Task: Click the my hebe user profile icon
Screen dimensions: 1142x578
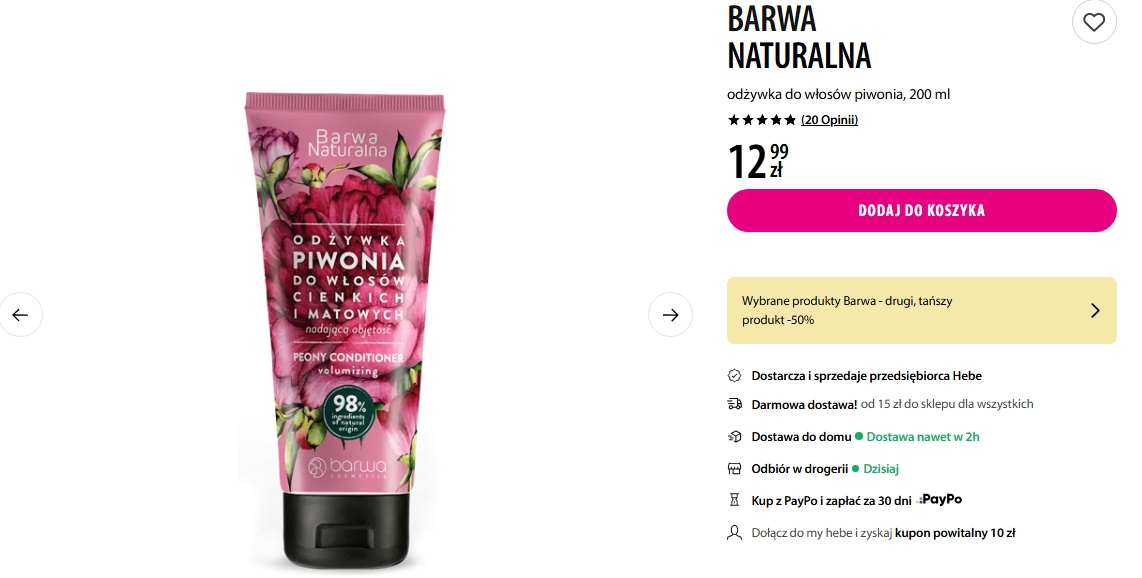Action: tap(734, 533)
